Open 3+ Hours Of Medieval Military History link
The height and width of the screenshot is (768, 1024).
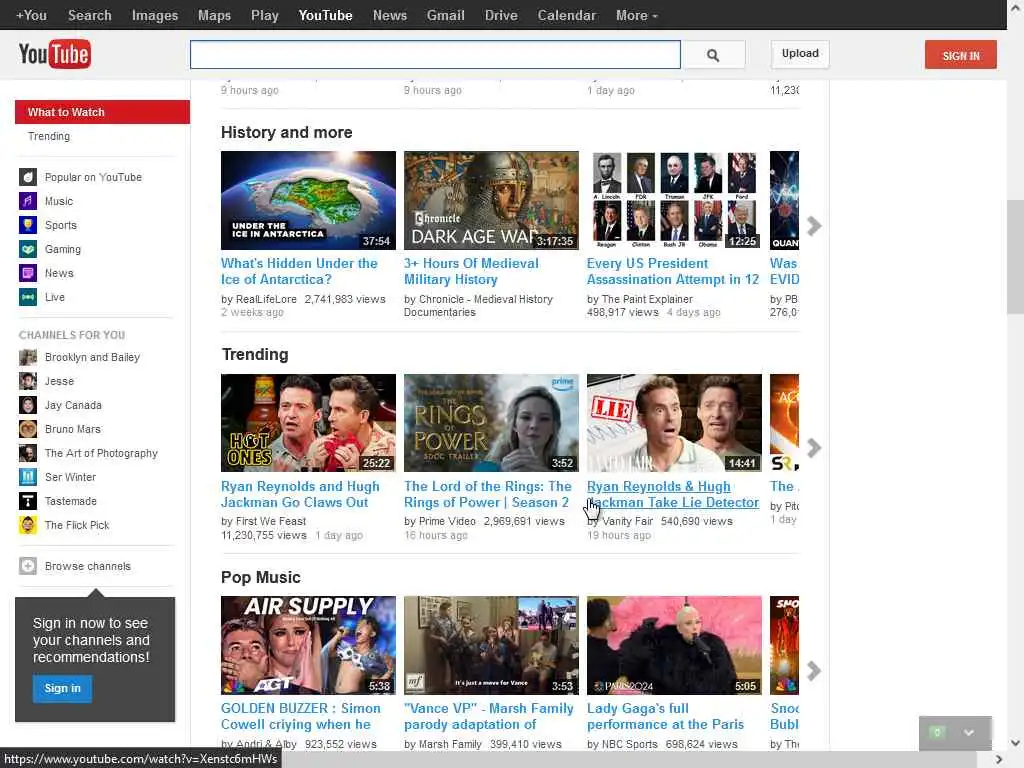[x=471, y=271]
